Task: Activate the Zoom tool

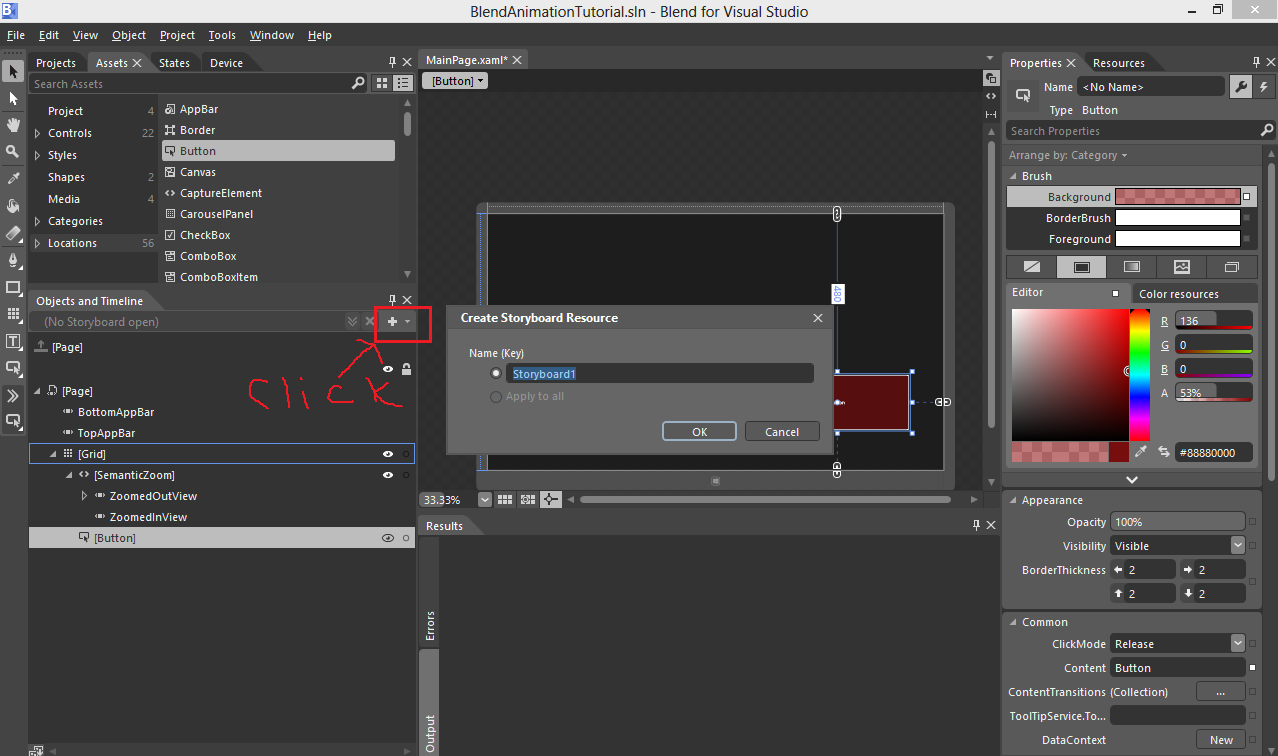Action: point(13,150)
